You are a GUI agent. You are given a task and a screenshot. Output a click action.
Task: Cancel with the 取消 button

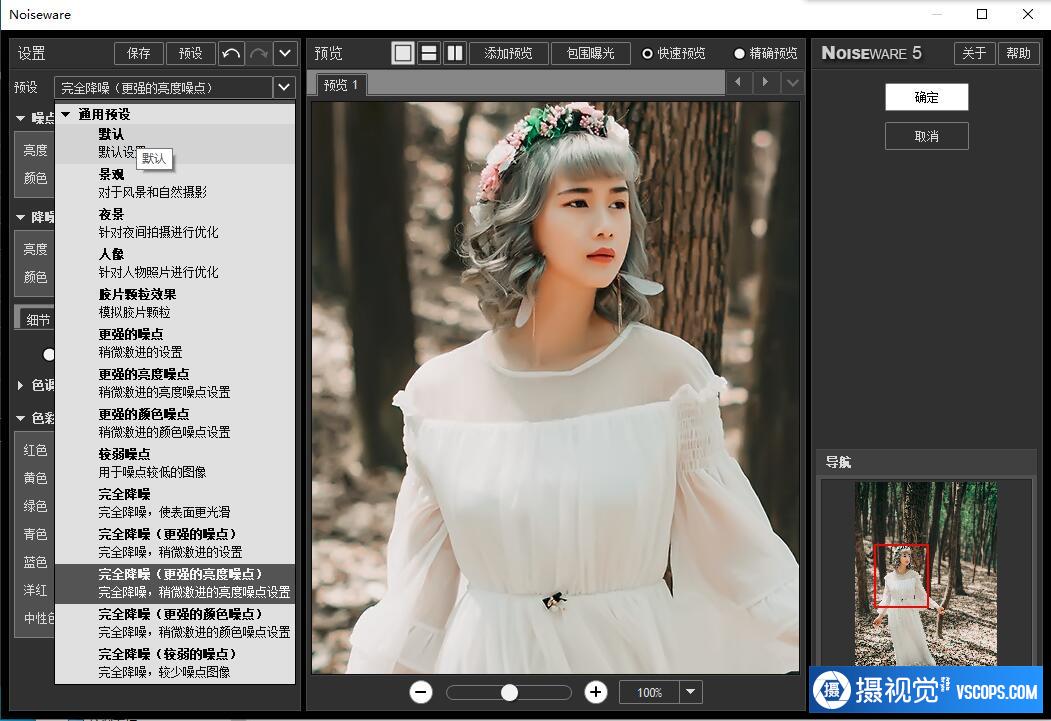(926, 136)
